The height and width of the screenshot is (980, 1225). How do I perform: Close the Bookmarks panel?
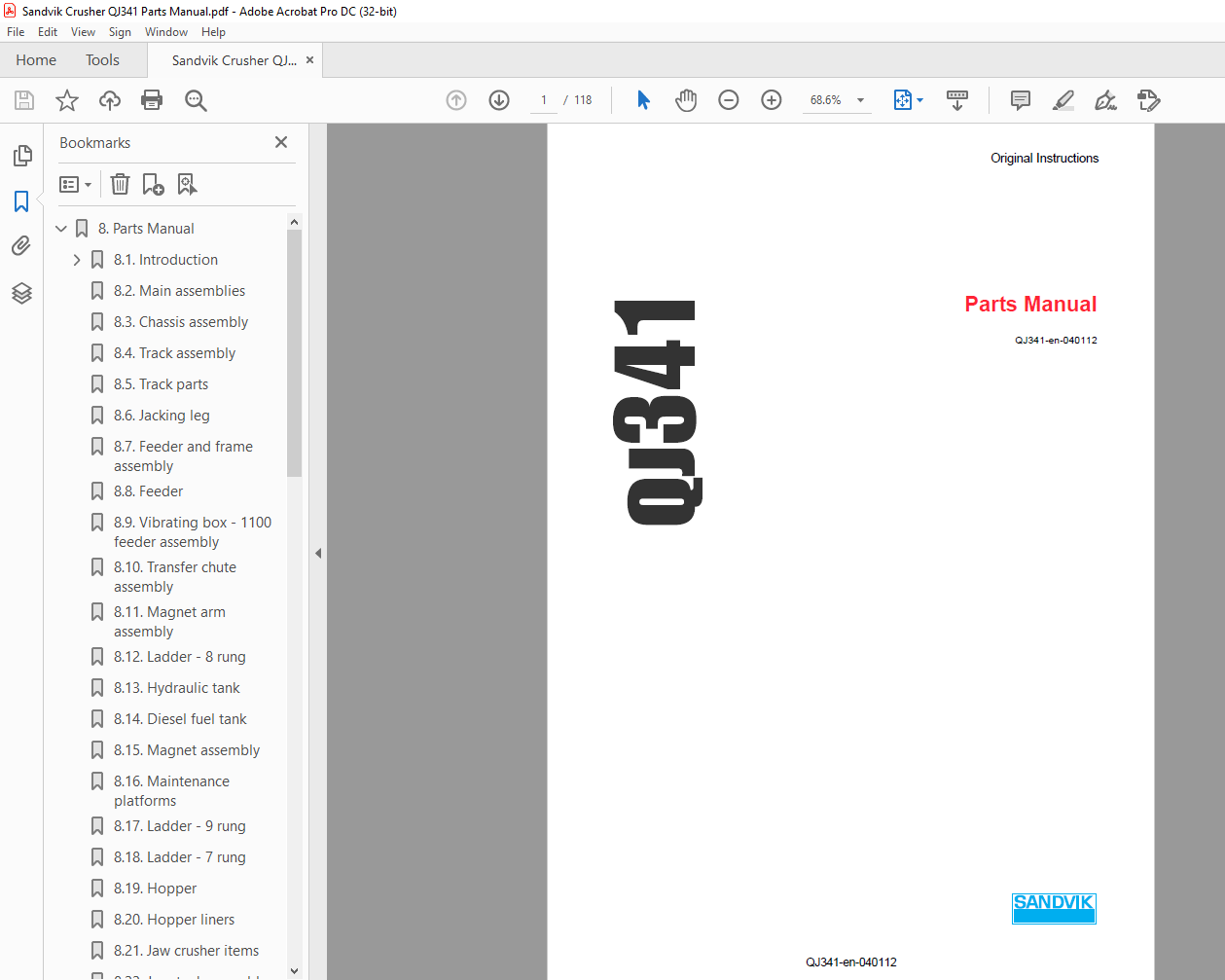point(281,142)
